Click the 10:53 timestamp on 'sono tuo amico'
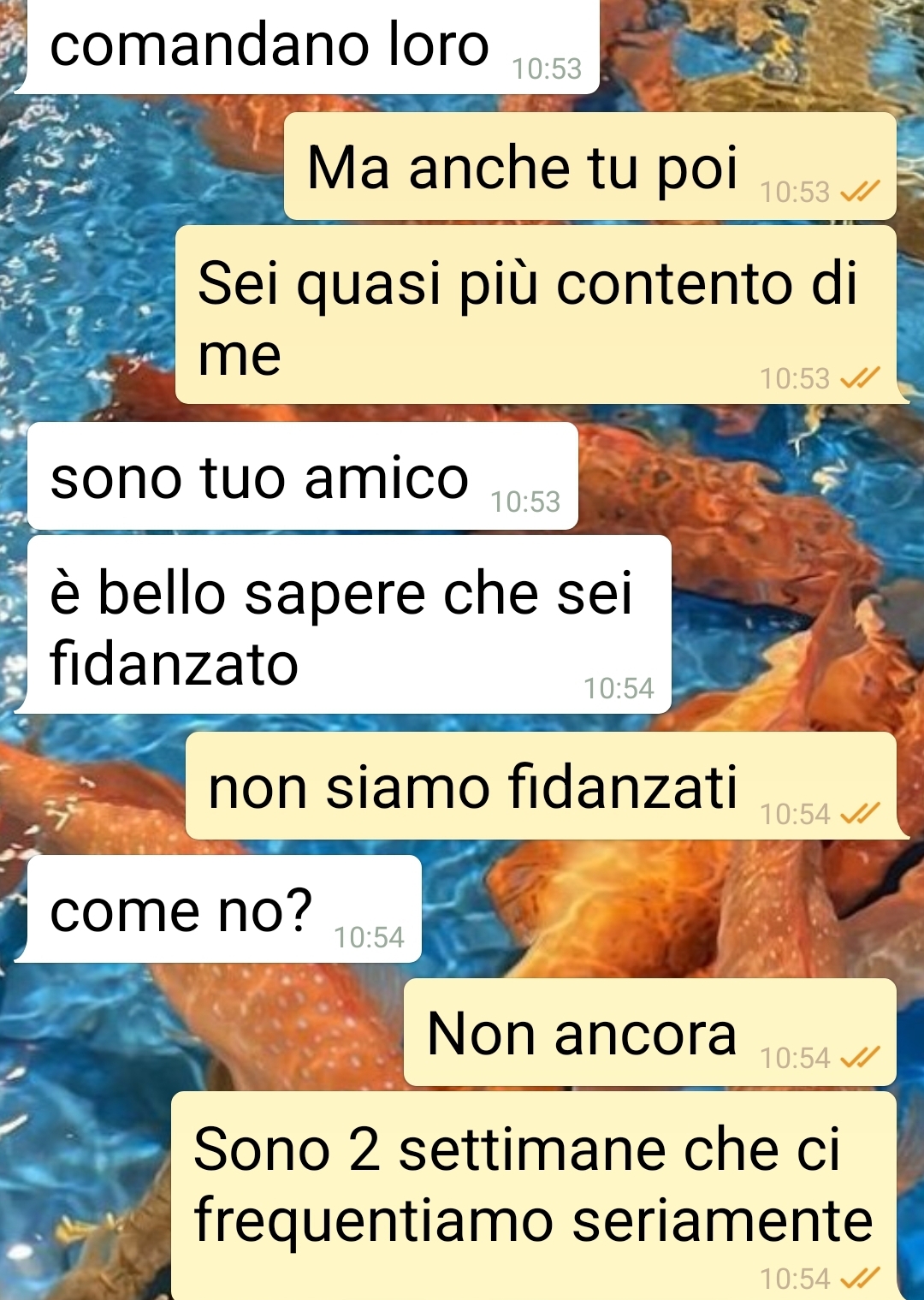This screenshot has height=1300, width=924. pos(525,502)
